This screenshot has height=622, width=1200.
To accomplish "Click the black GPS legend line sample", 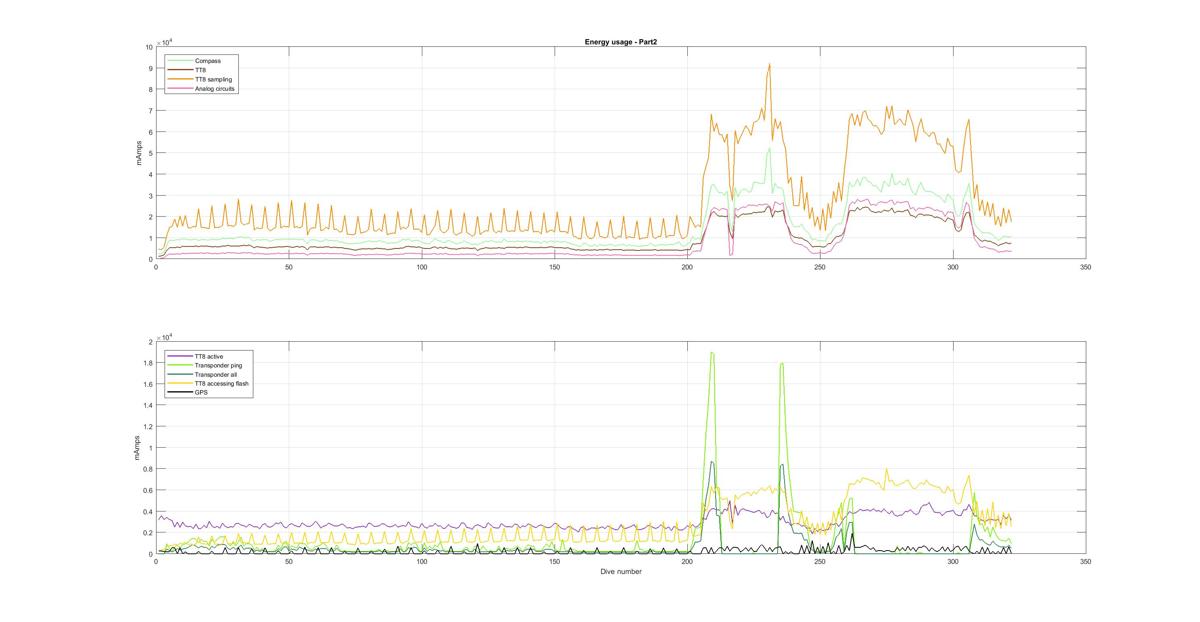I will [x=179, y=393].
